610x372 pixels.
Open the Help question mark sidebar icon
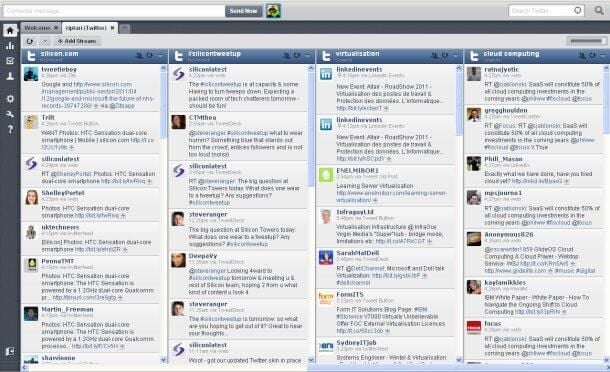[10, 129]
